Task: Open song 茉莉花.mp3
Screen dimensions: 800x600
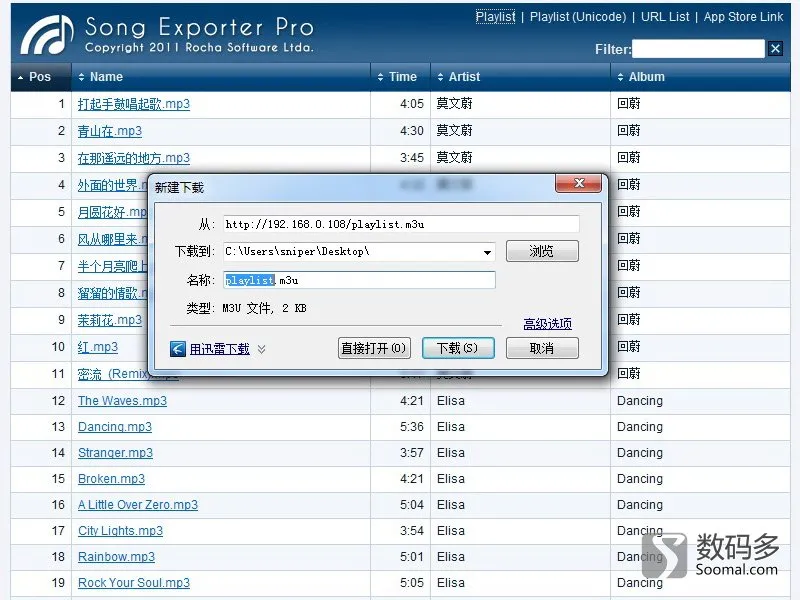Action: [110, 320]
